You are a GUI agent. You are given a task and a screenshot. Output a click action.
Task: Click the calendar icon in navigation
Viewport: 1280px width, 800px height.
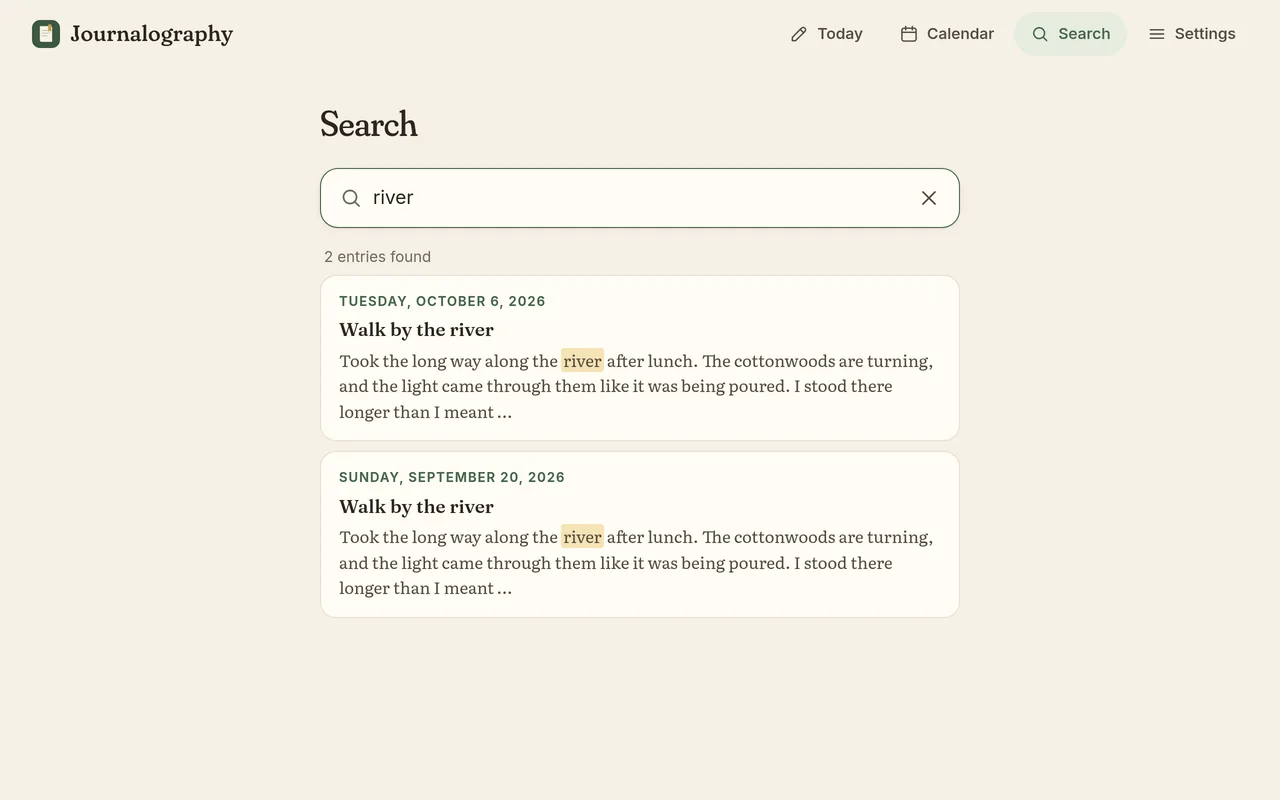pos(909,34)
